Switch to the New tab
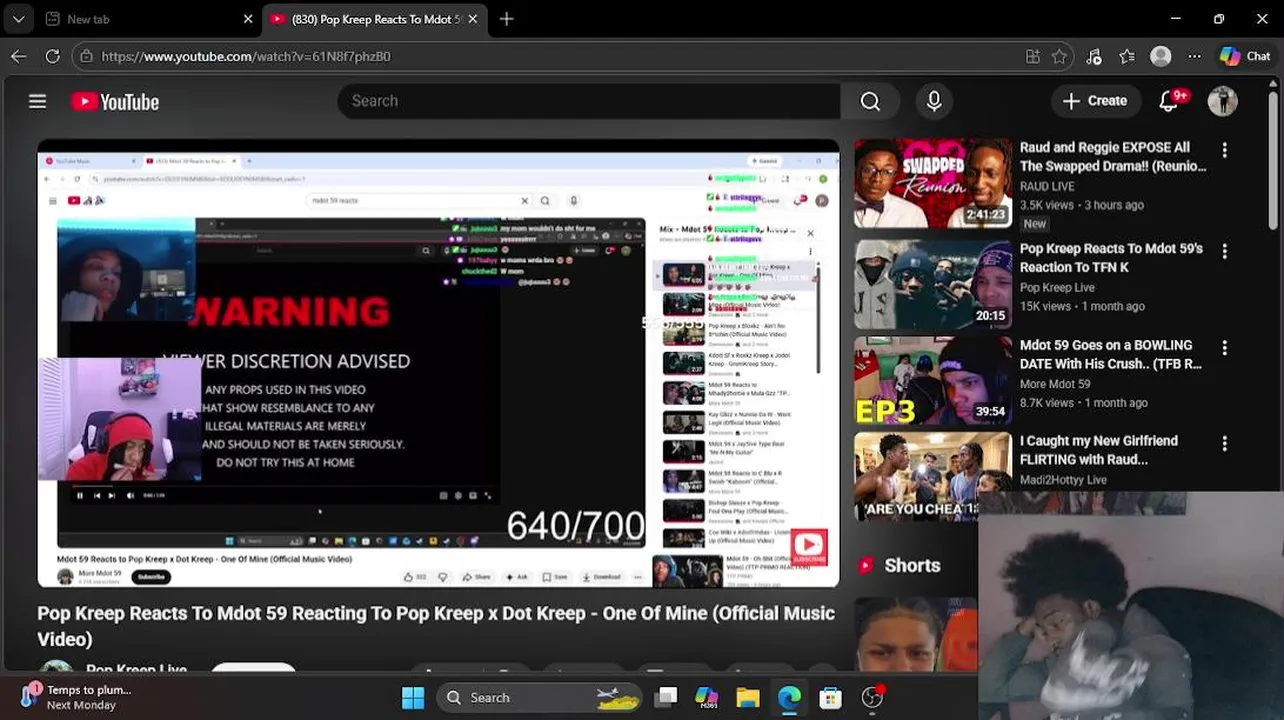The height and width of the screenshot is (720, 1284). pos(140,19)
